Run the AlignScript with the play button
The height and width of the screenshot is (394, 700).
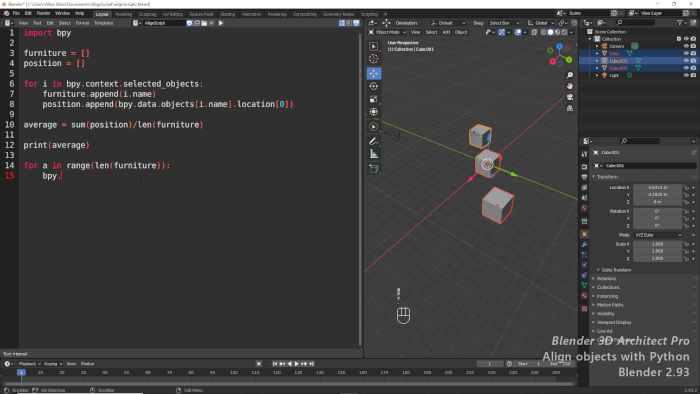click(x=221, y=23)
